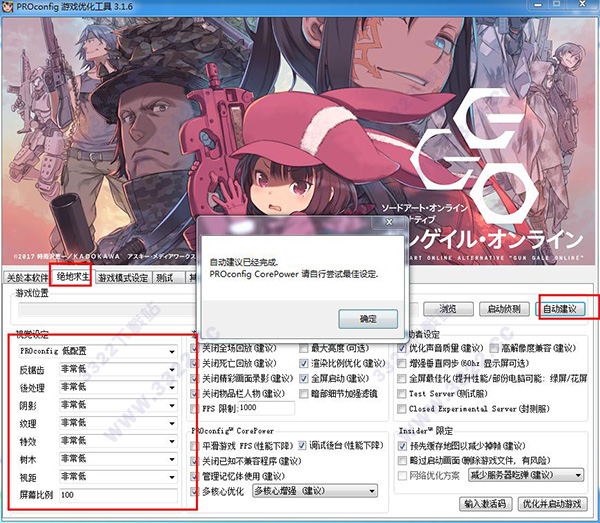Toggle 关闭全场回放 checkbox
The image size is (600, 523).
[x=194, y=349]
